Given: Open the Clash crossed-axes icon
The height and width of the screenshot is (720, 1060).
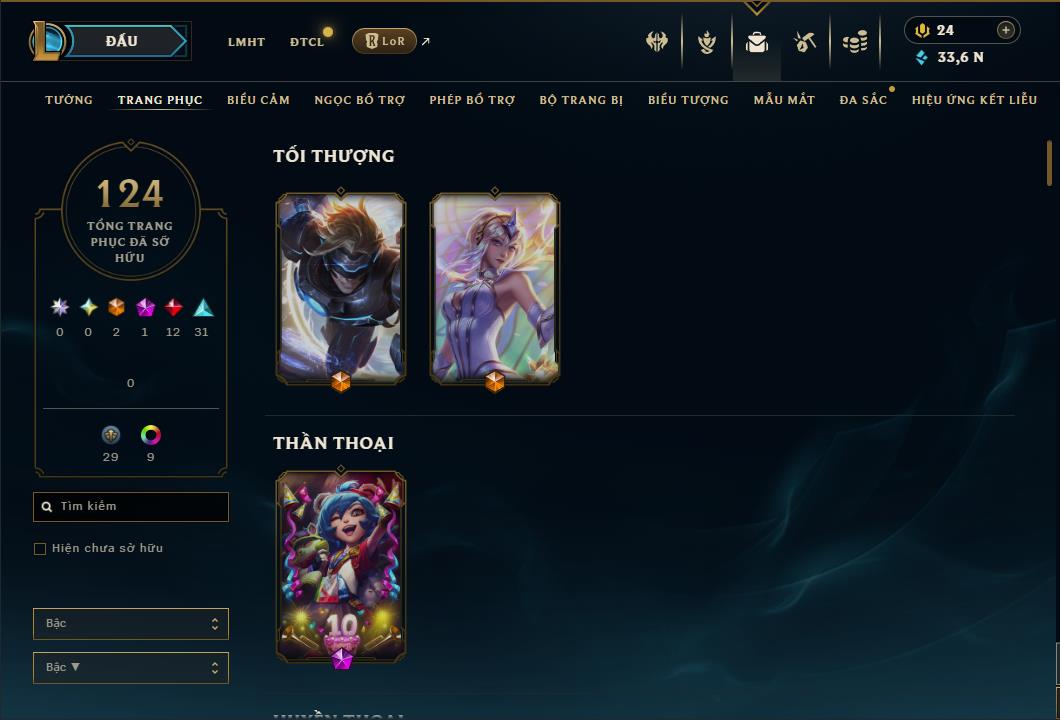Looking at the screenshot, I should (656, 42).
